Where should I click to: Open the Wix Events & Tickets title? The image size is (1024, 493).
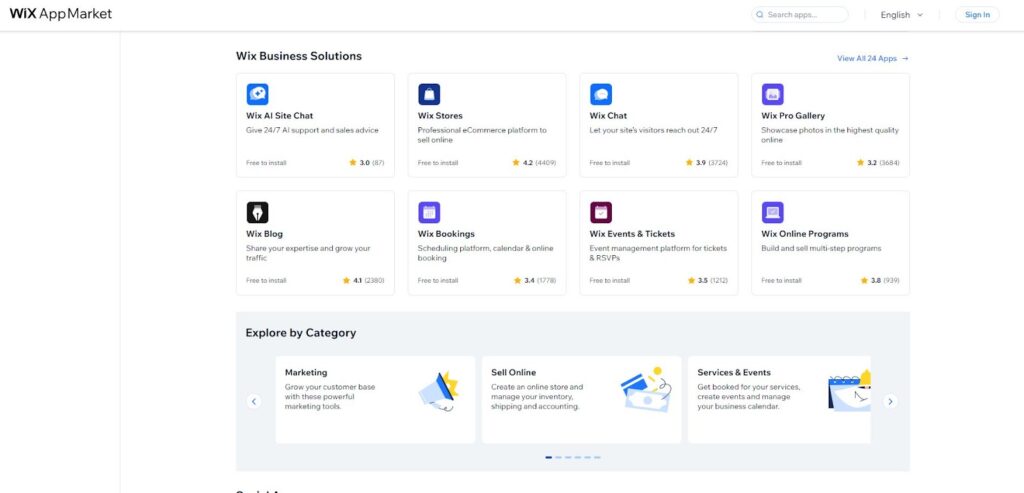point(632,234)
